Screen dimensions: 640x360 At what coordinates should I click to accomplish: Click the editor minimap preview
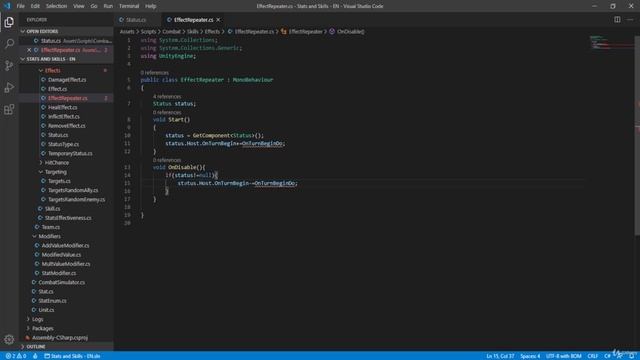click(x=611, y=42)
